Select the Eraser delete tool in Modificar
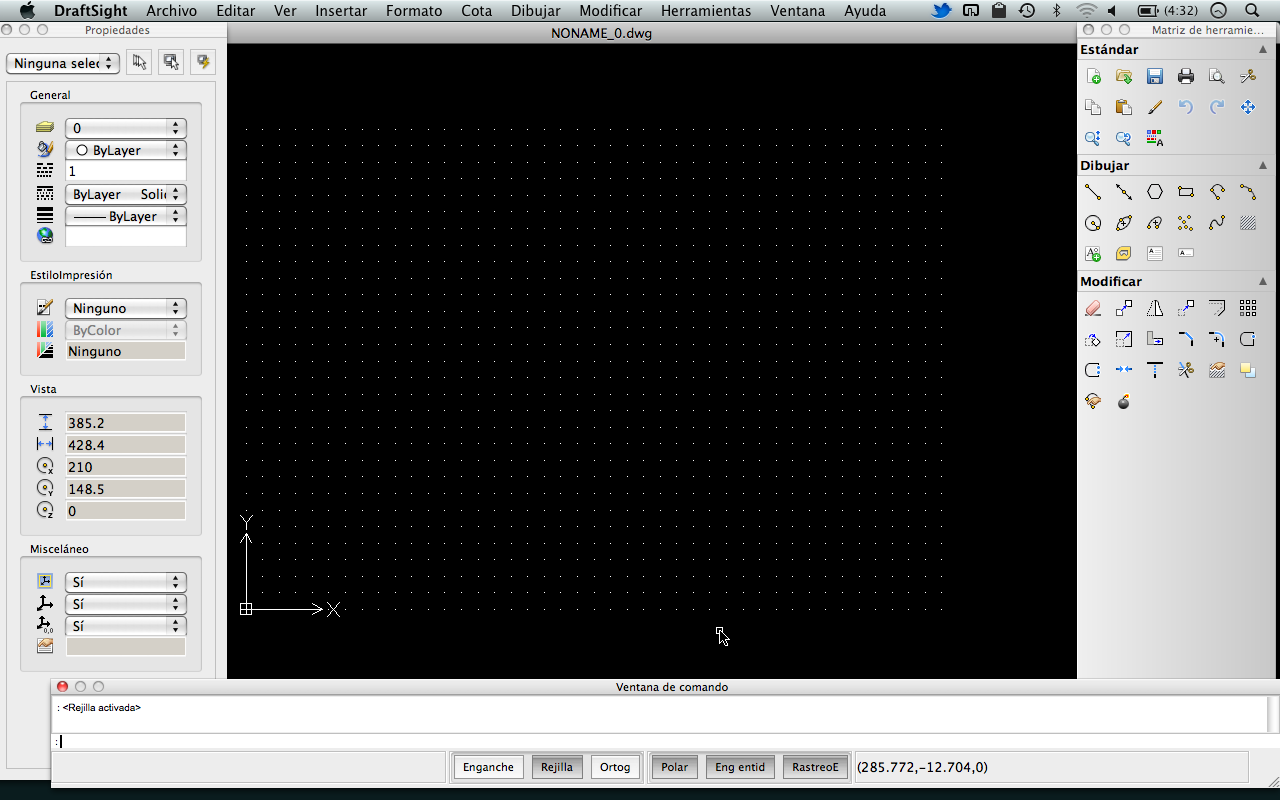This screenshot has height=800, width=1280. (1093, 308)
